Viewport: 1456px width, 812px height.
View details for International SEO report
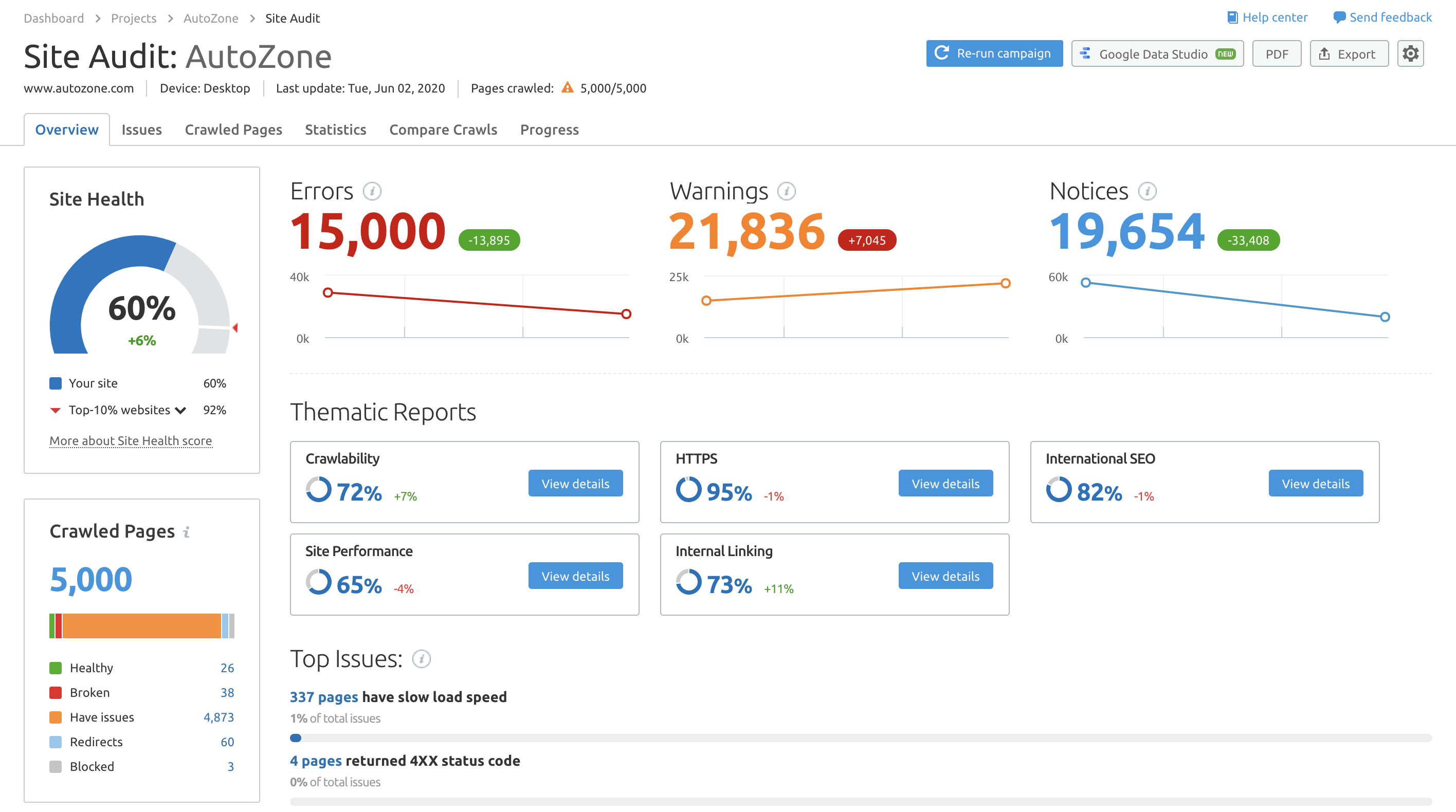coord(1315,484)
